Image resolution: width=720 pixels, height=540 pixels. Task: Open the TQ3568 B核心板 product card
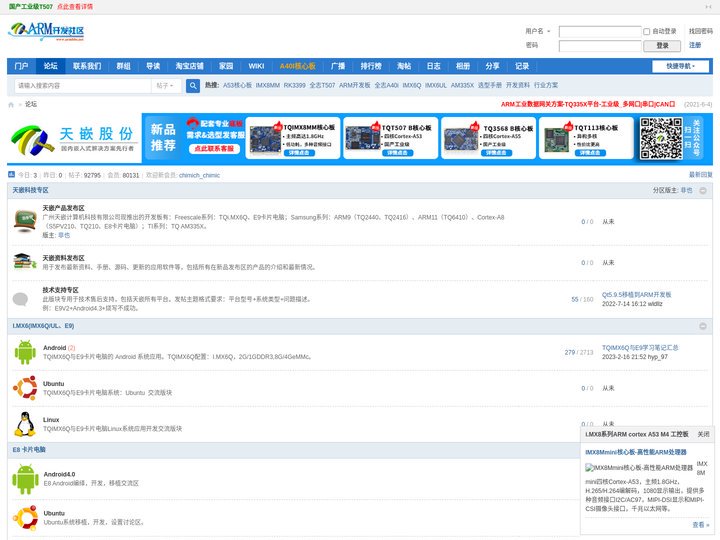pos(489,138)
